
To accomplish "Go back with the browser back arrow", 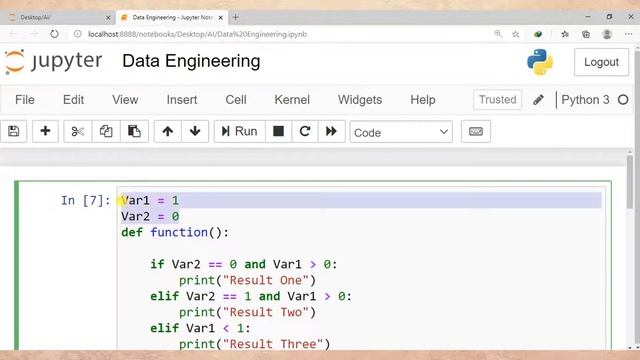I will [13, 34].
